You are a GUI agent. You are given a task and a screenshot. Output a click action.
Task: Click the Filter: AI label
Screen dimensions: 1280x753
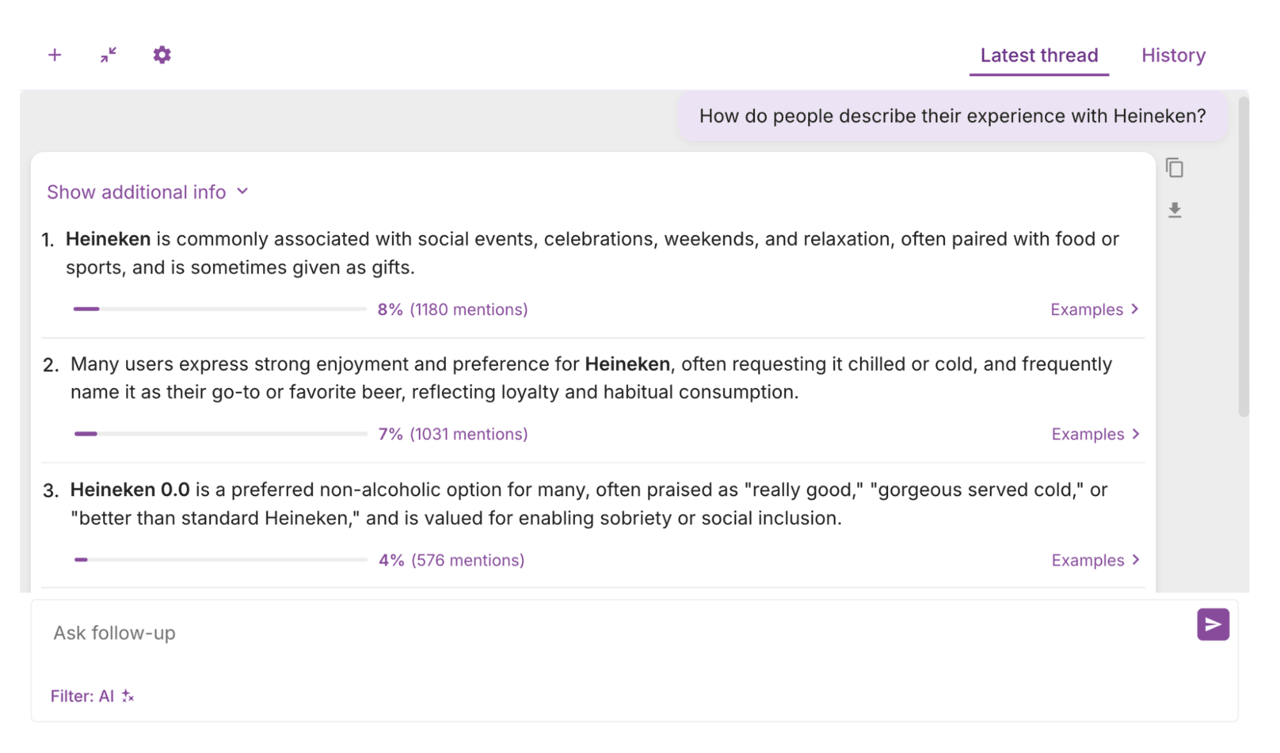click(x=82, y=696)
